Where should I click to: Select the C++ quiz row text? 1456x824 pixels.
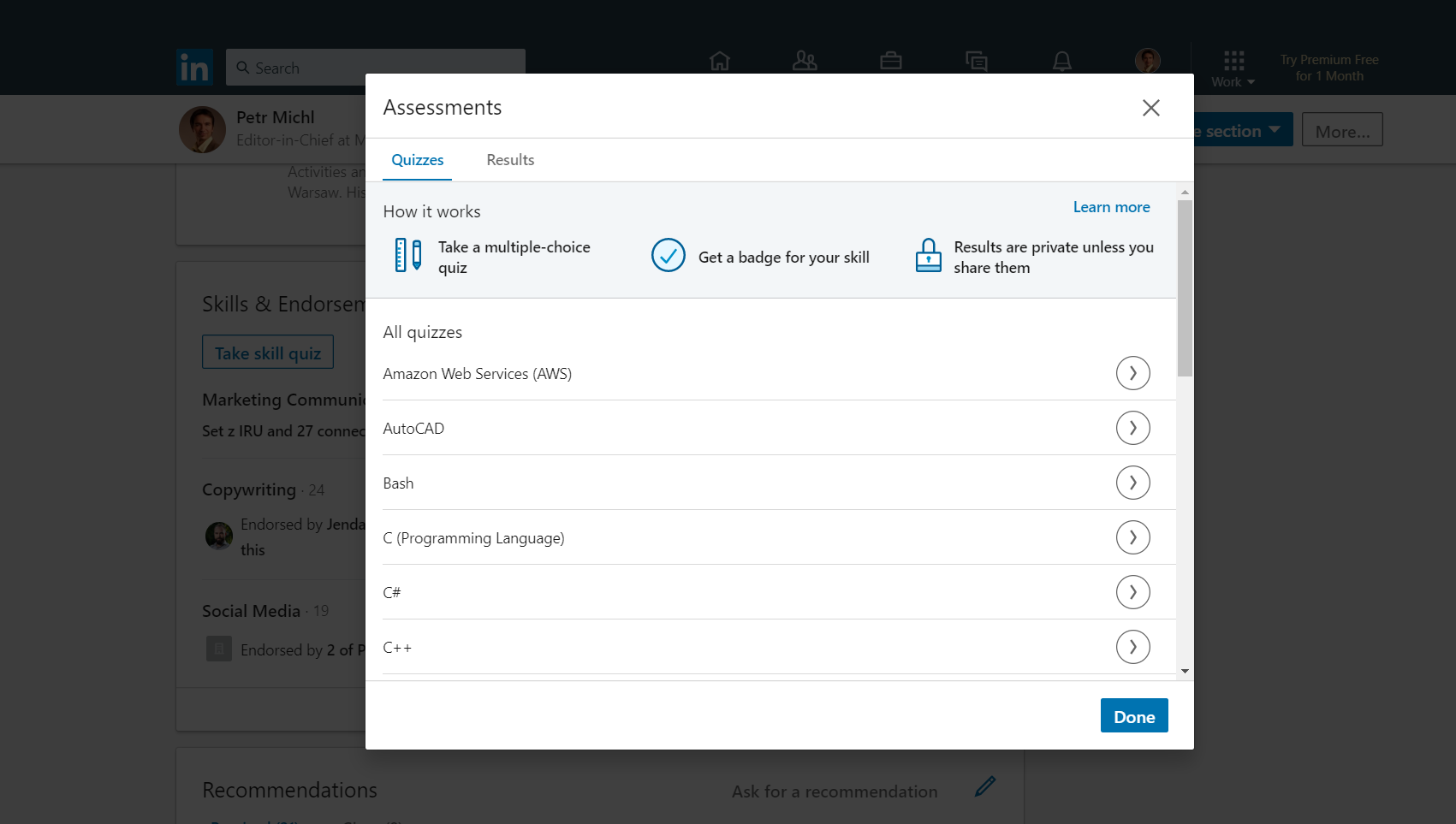[x=397, y=648]
